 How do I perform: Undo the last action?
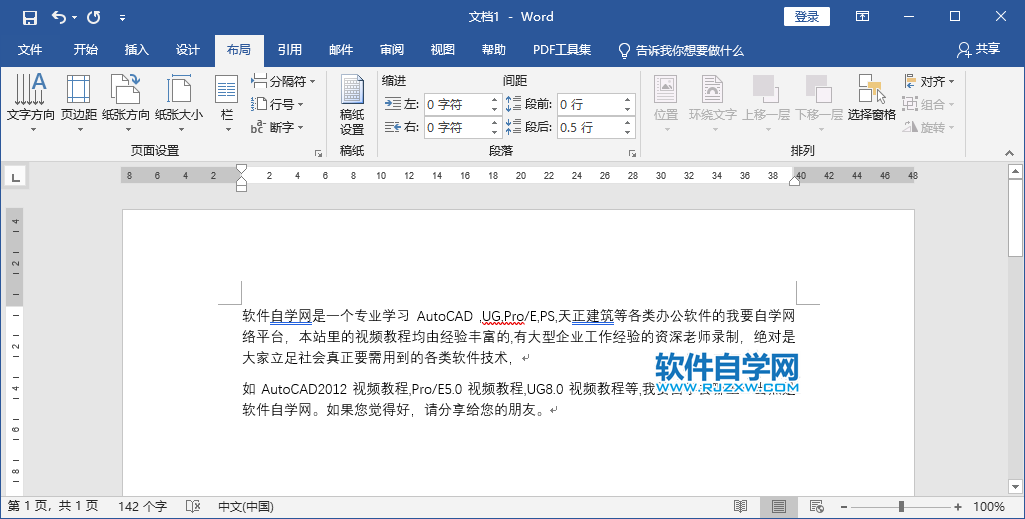click(x=59, y=18)
